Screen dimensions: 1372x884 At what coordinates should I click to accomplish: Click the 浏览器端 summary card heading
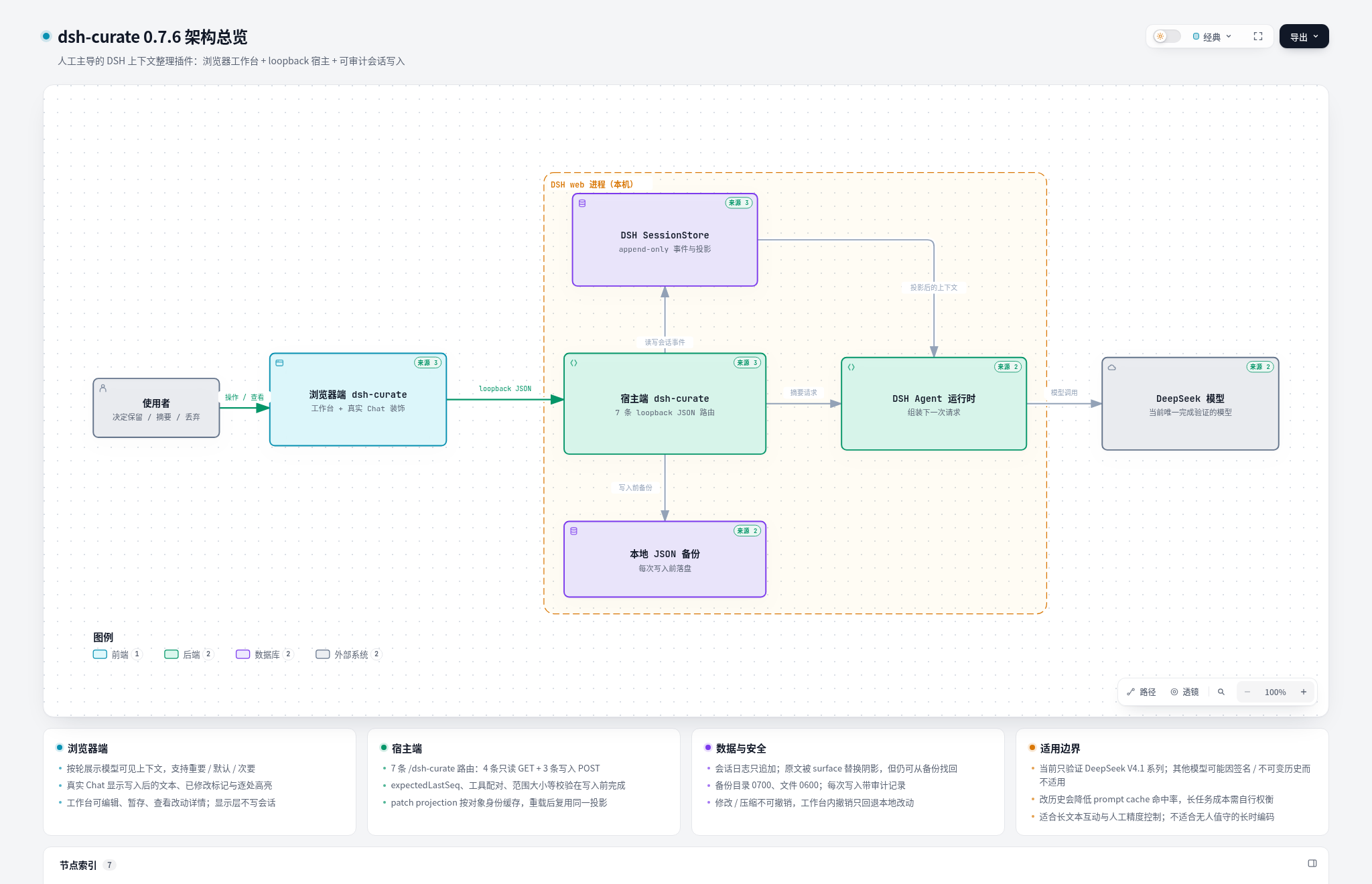(x=87, y=749)
